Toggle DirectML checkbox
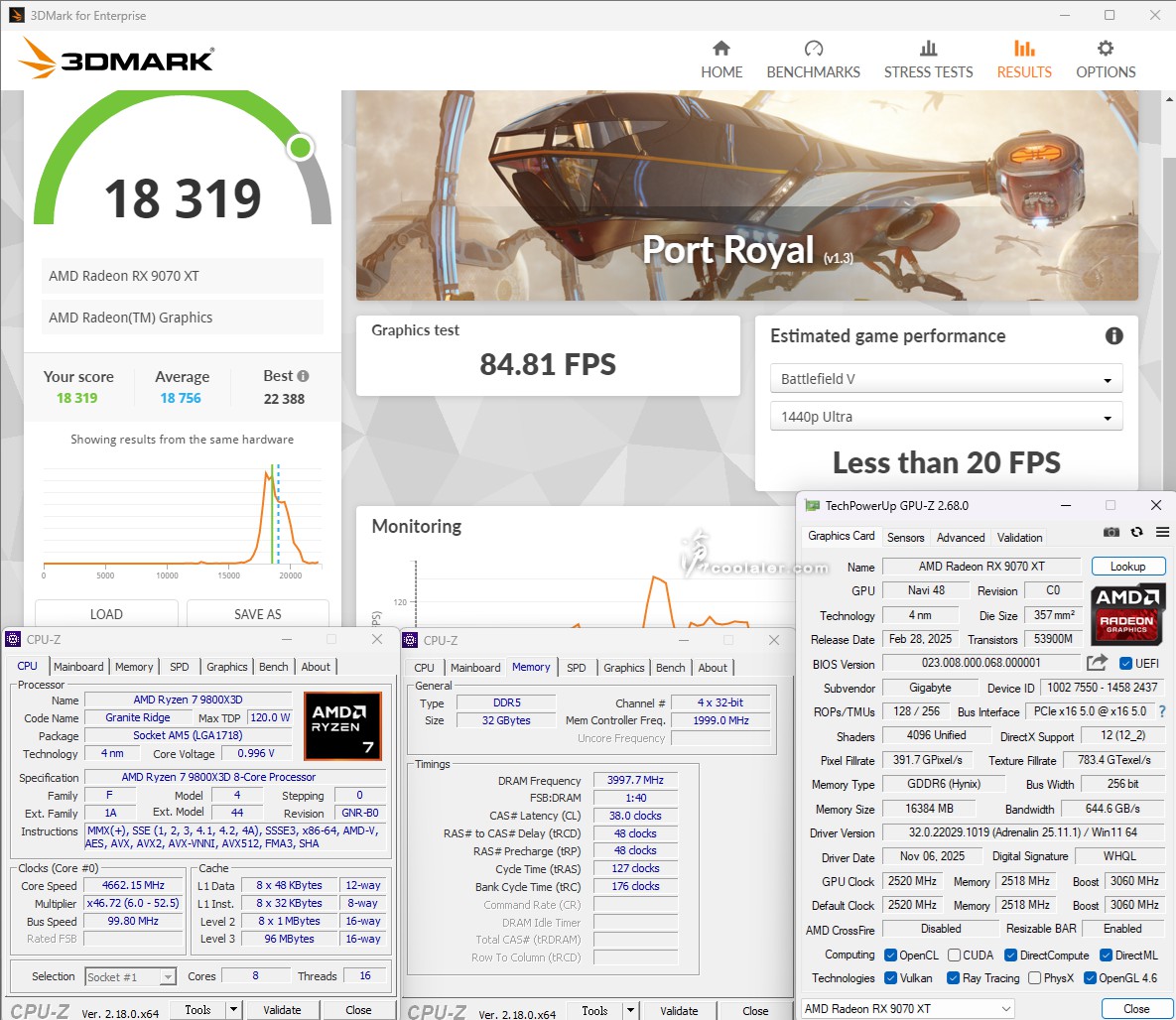Viewport: 1176px width, 1020px height. coord(1107,955)
